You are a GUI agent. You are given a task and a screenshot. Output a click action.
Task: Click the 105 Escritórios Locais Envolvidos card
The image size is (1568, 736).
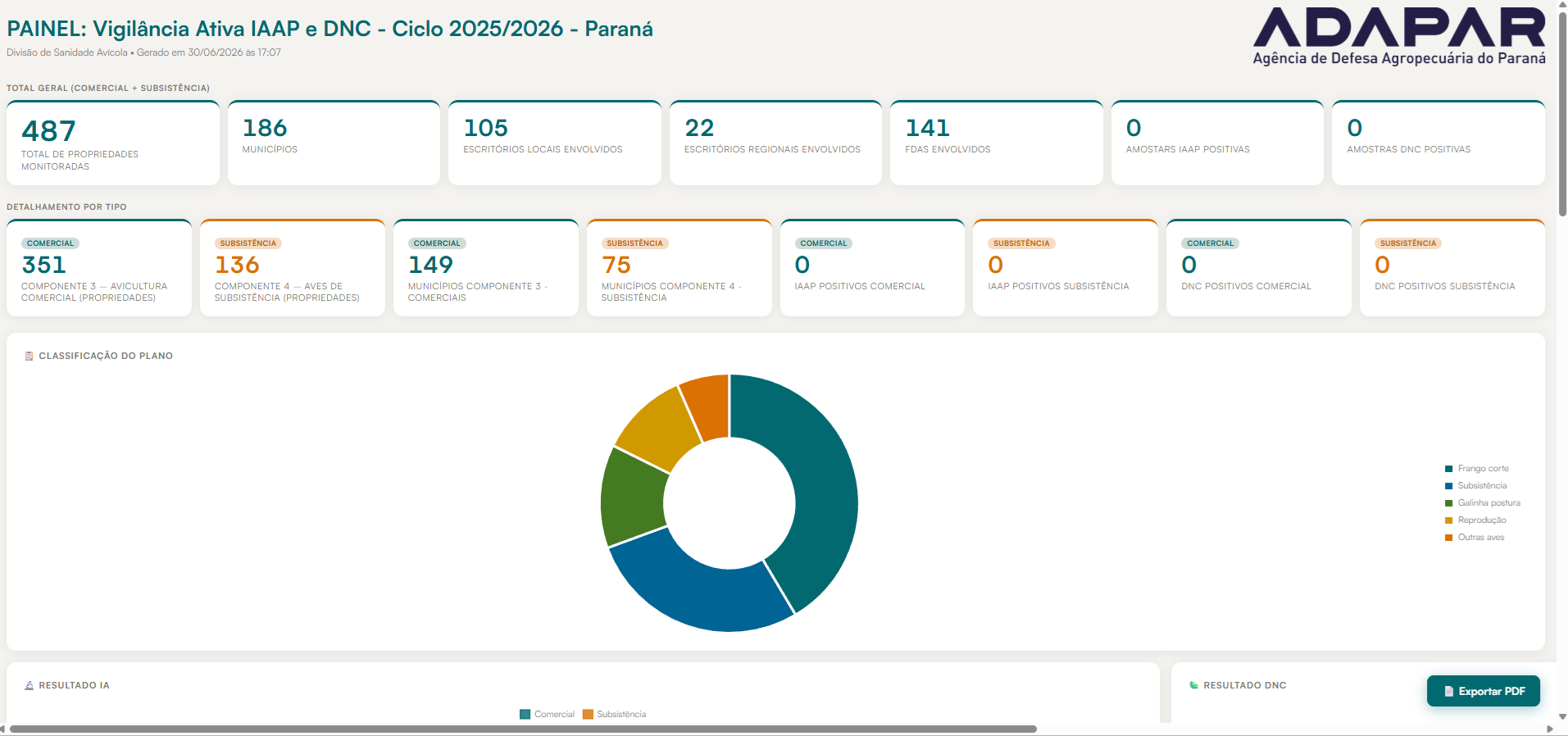tap(555, 143)
